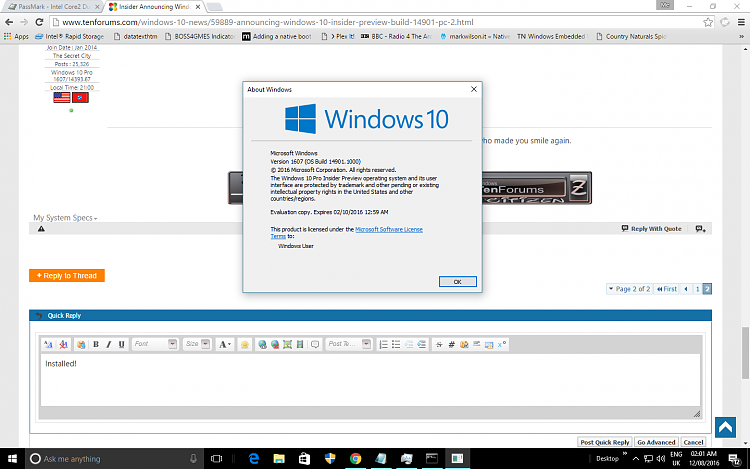Click the page vertical scrollbar thumb
Viewport: 750px width, 469px height.
(x=745, y=353)
